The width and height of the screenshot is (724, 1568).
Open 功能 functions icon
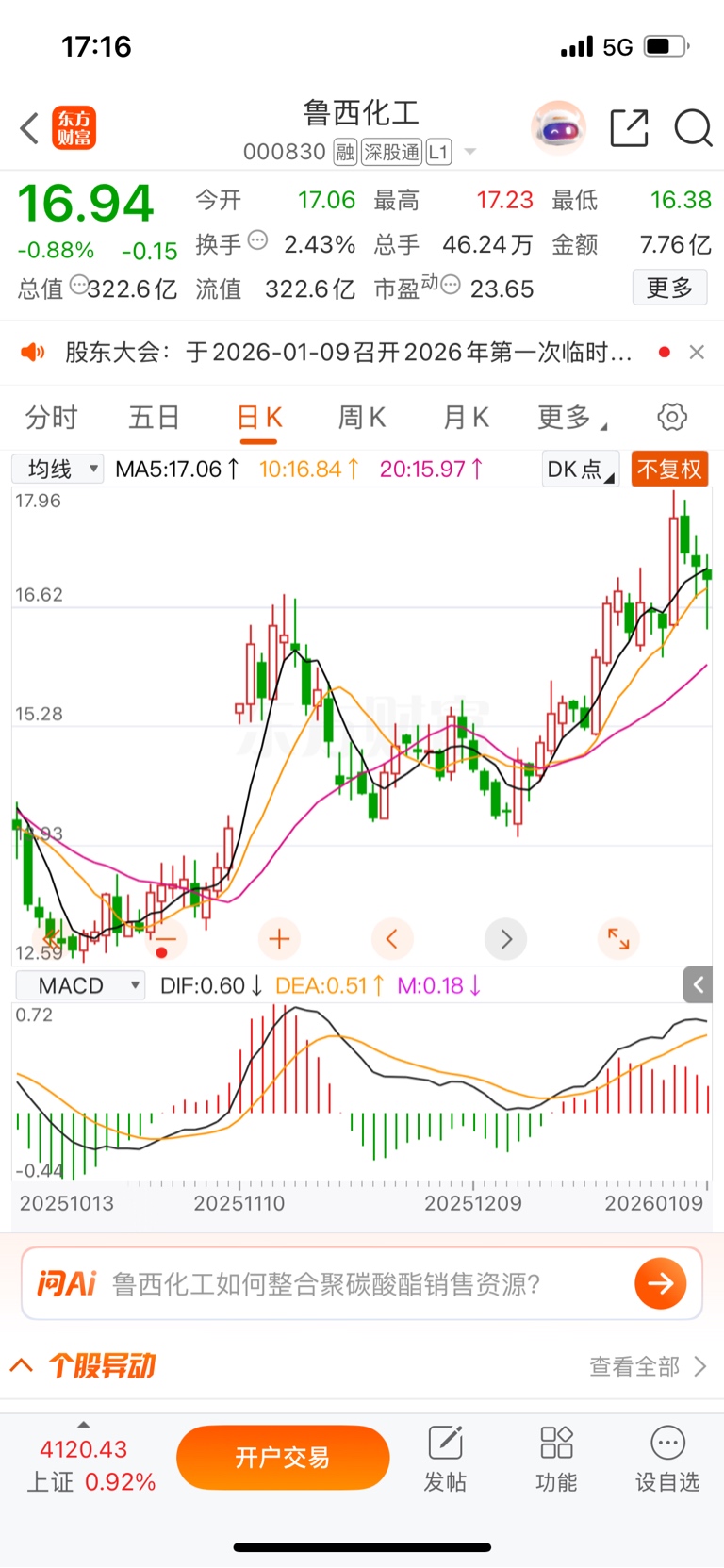coord(556,1459)
